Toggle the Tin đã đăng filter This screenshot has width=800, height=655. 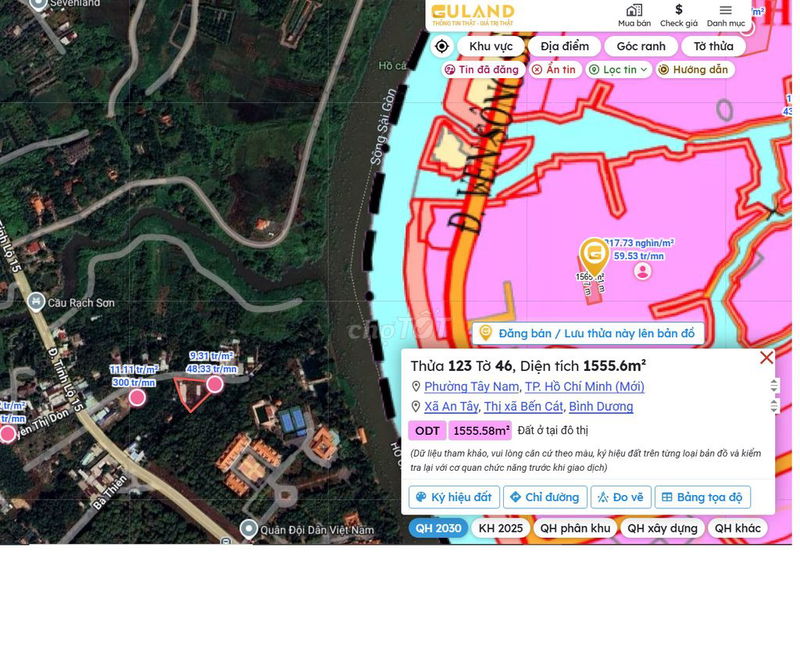[482, 70]
